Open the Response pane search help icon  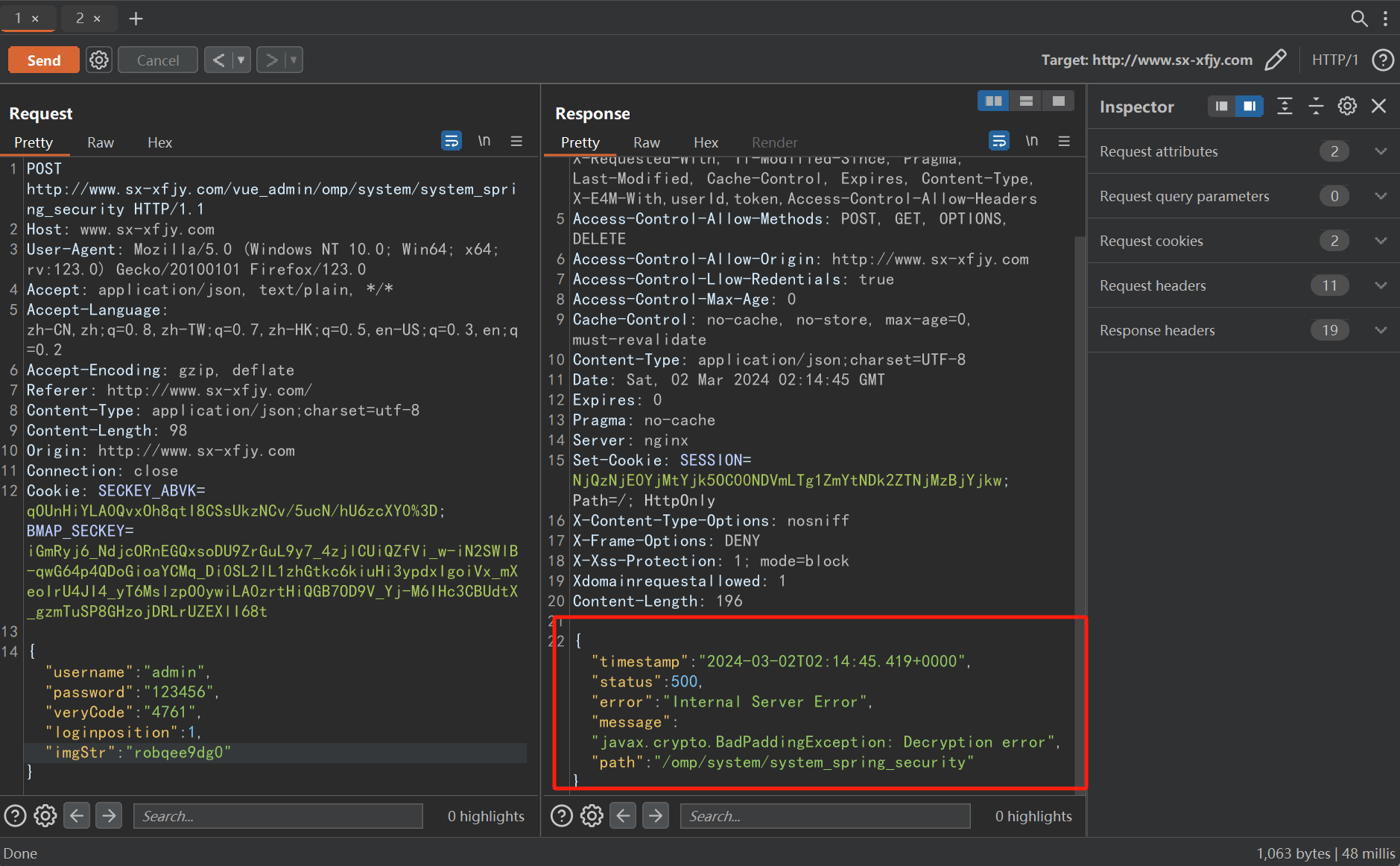561,816
